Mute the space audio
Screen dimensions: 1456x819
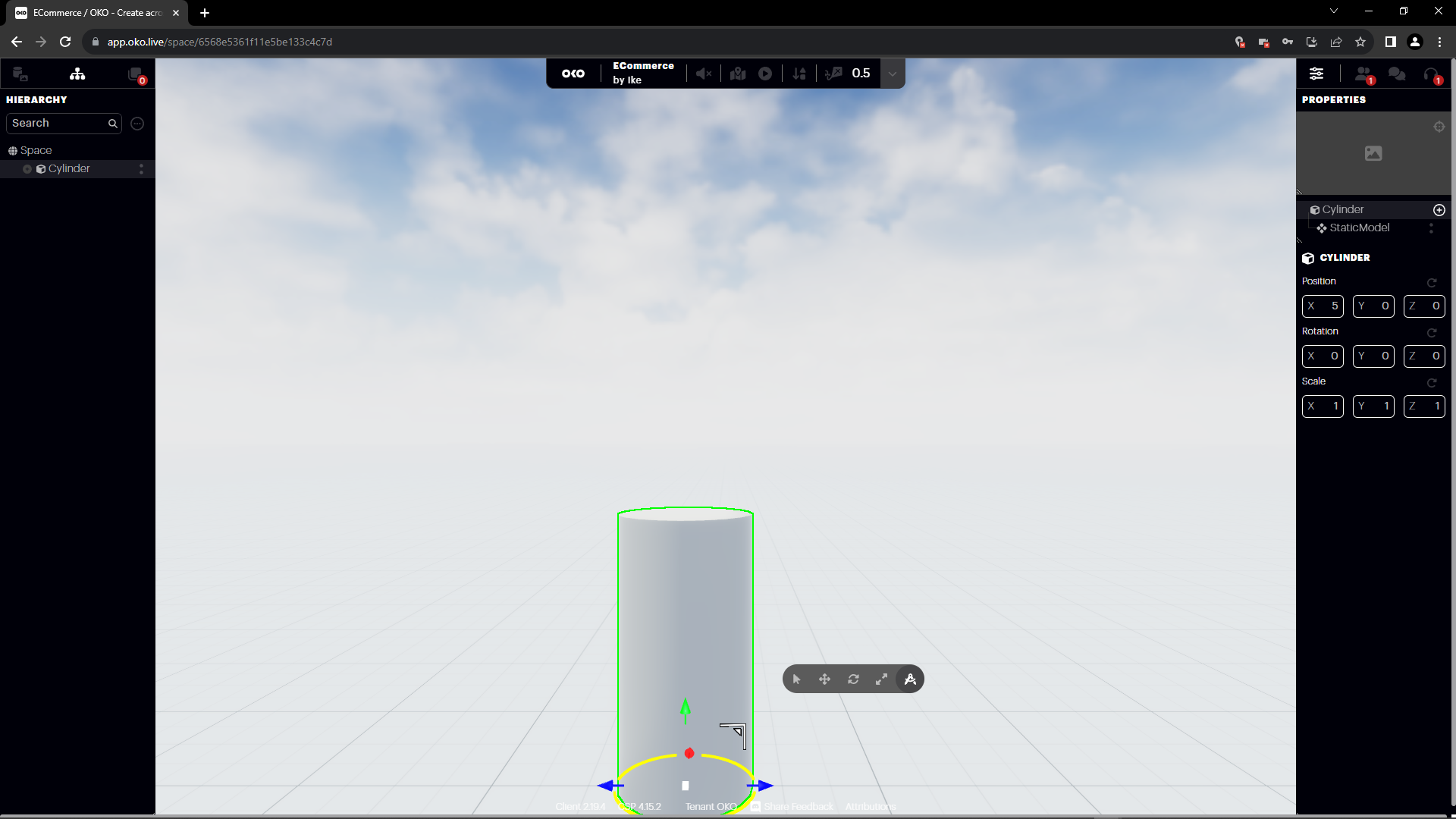pyautogui.click(x=703, y=73)
